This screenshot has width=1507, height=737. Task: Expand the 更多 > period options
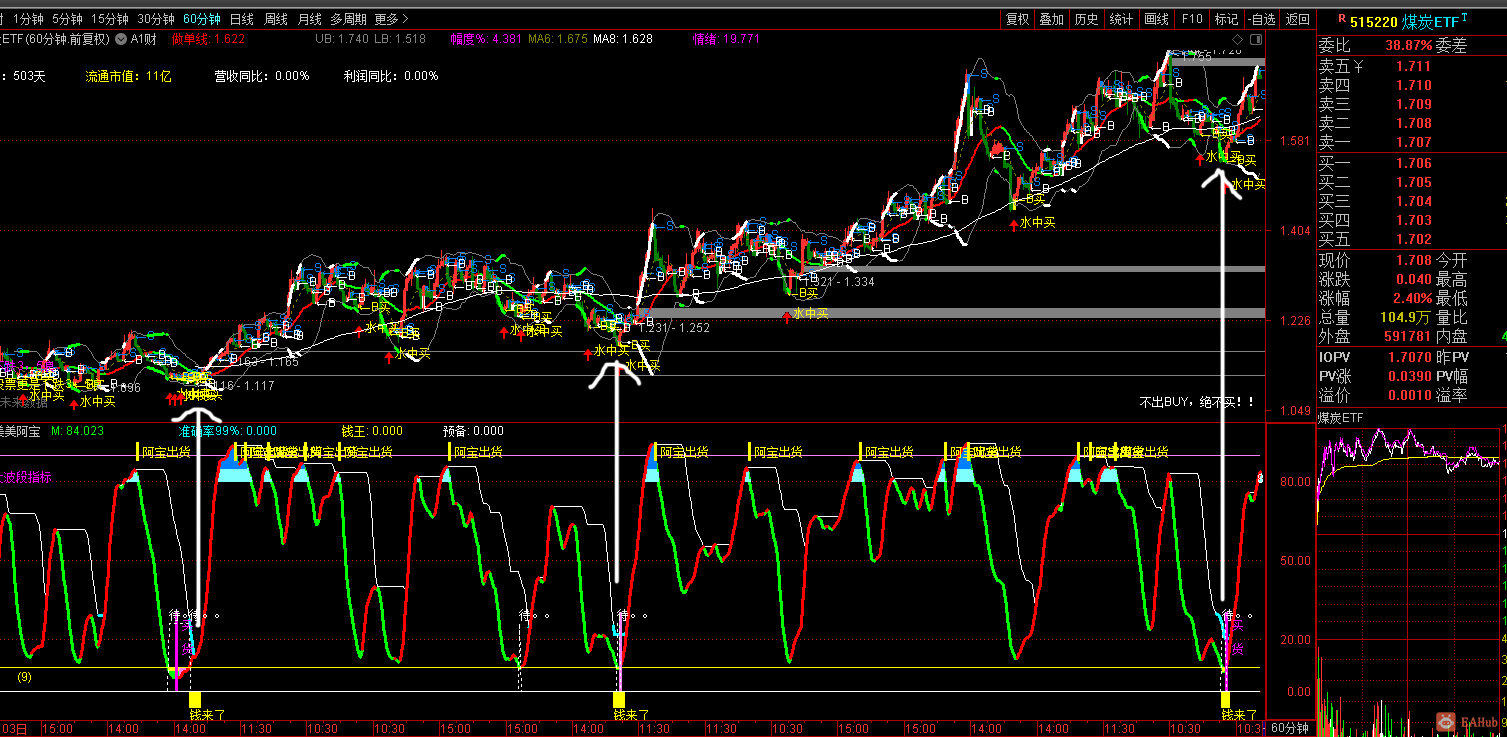point(392,19)
